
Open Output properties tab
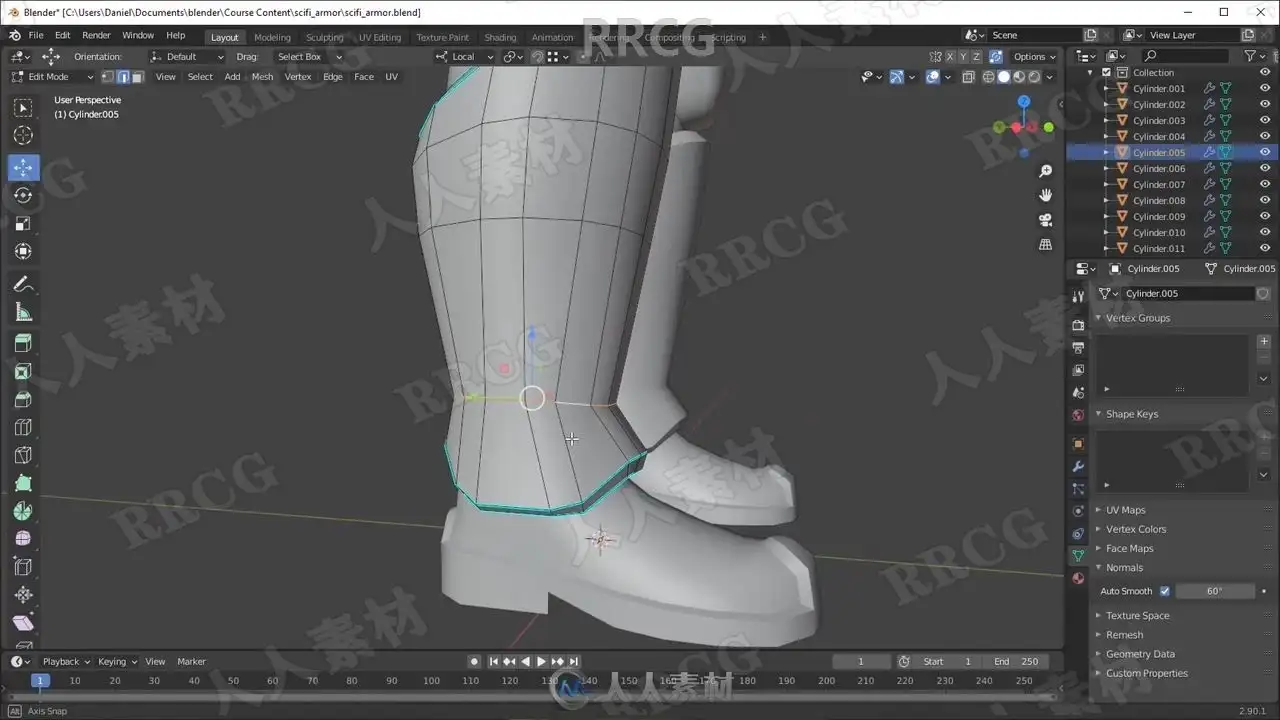(x=1078, y=348)
